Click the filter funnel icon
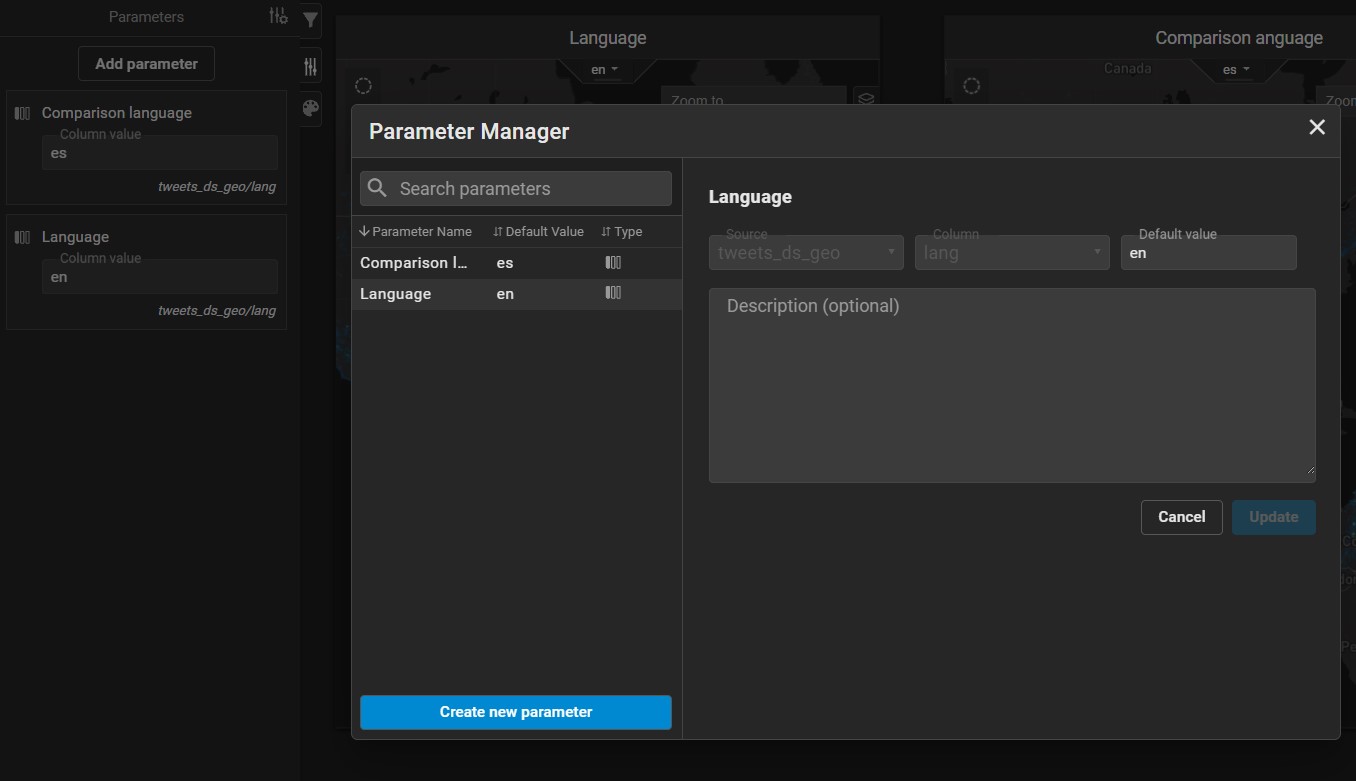This screenshot has width=1356, height=781. pos(311,19)
